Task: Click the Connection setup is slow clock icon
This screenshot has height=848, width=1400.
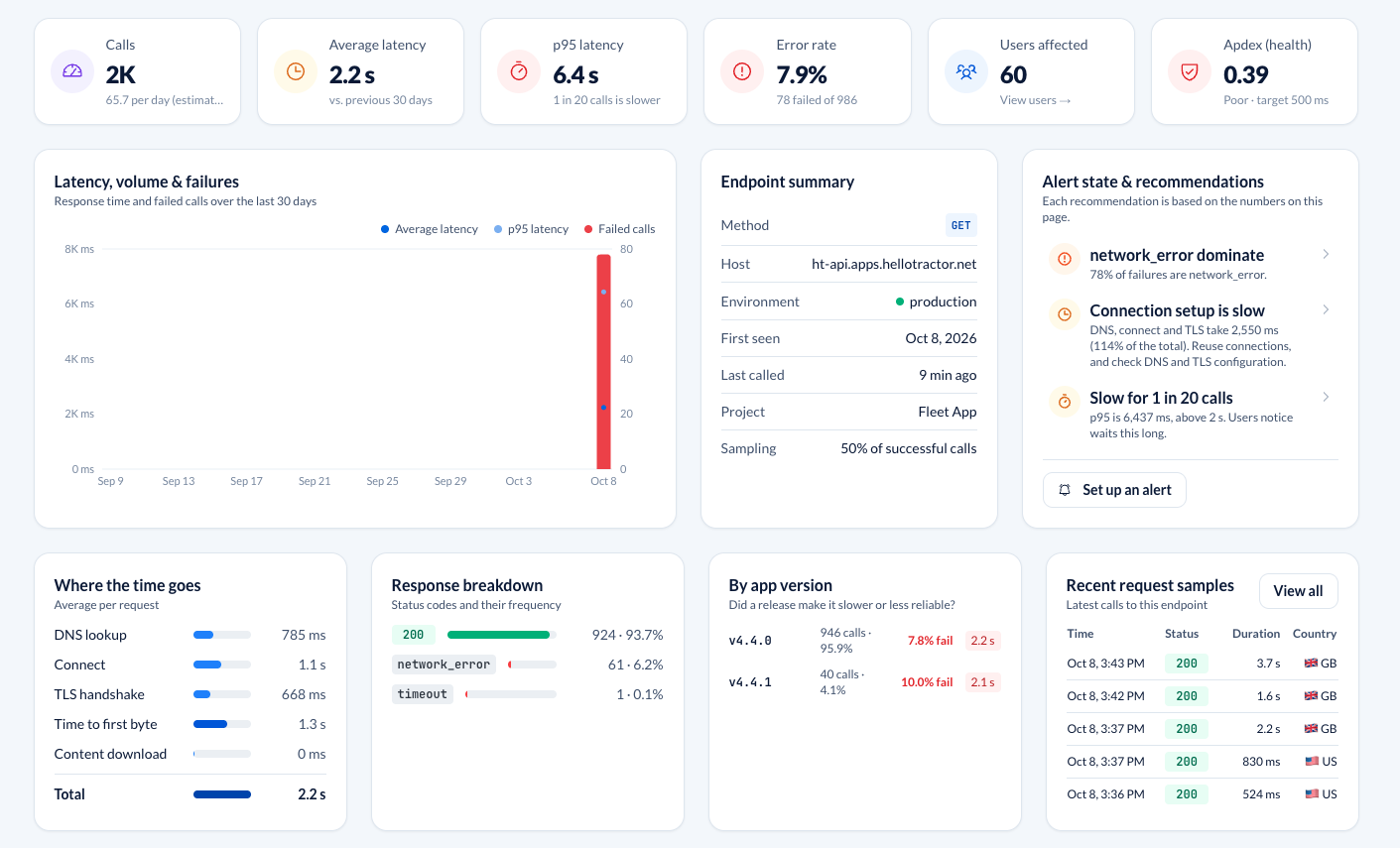Action: point(1065,314)
